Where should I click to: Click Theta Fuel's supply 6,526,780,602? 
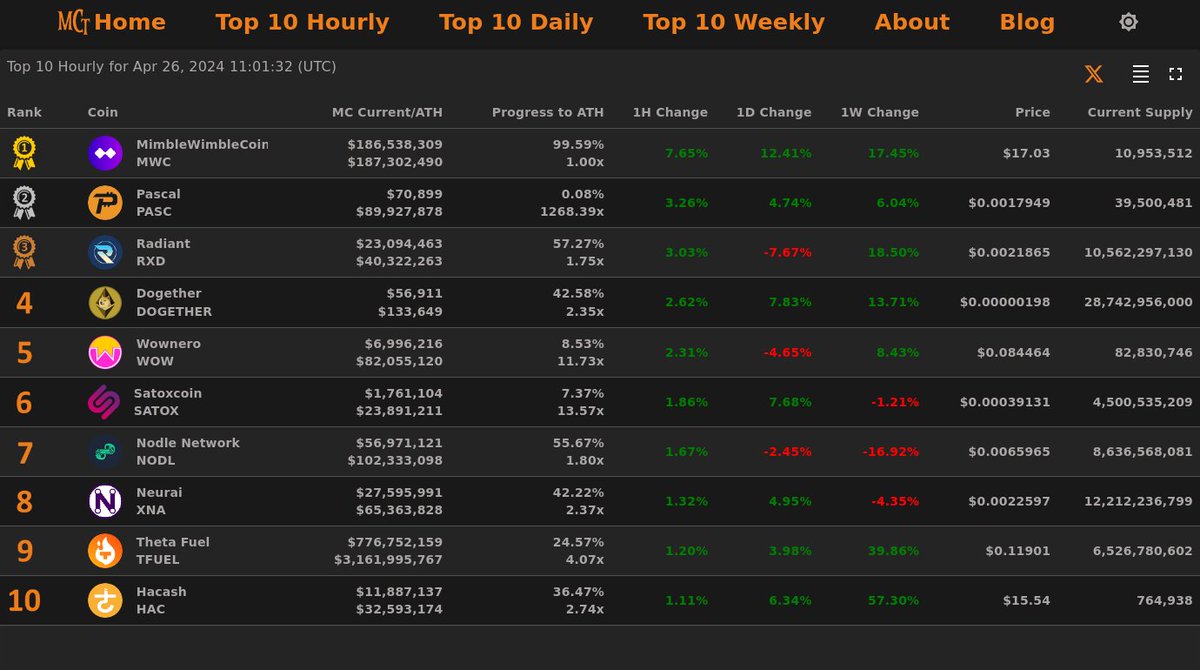[x=1139, y=551]
